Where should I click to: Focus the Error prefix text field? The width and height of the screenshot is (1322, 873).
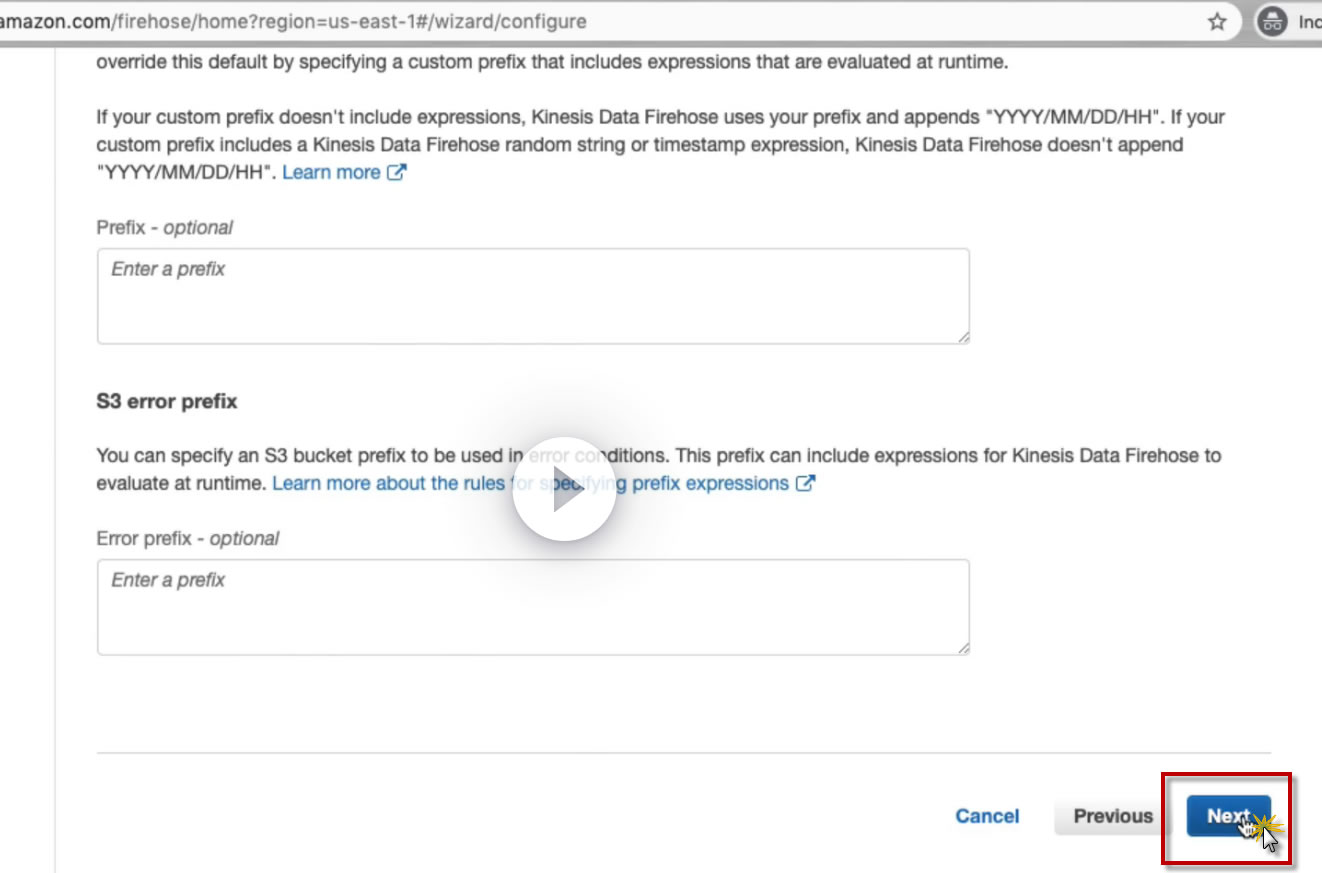[x=533, y=607]
